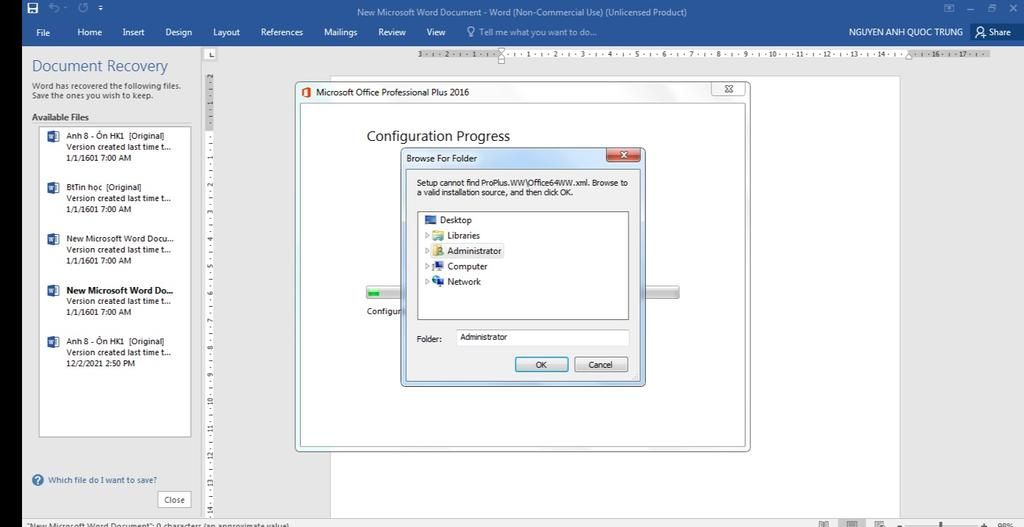Image resolution: width=1024 pixels, height=527 pixels.
Task: Switch to the Mailings tab
Action: click(340, 32)
